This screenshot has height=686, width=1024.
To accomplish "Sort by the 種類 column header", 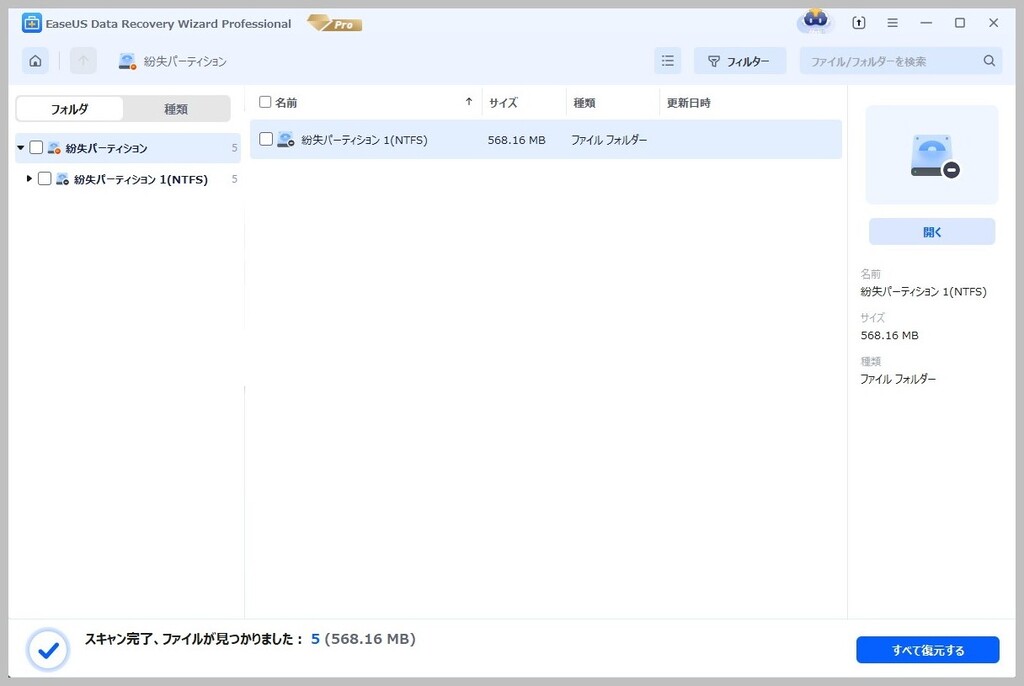I will coord(584,103).
